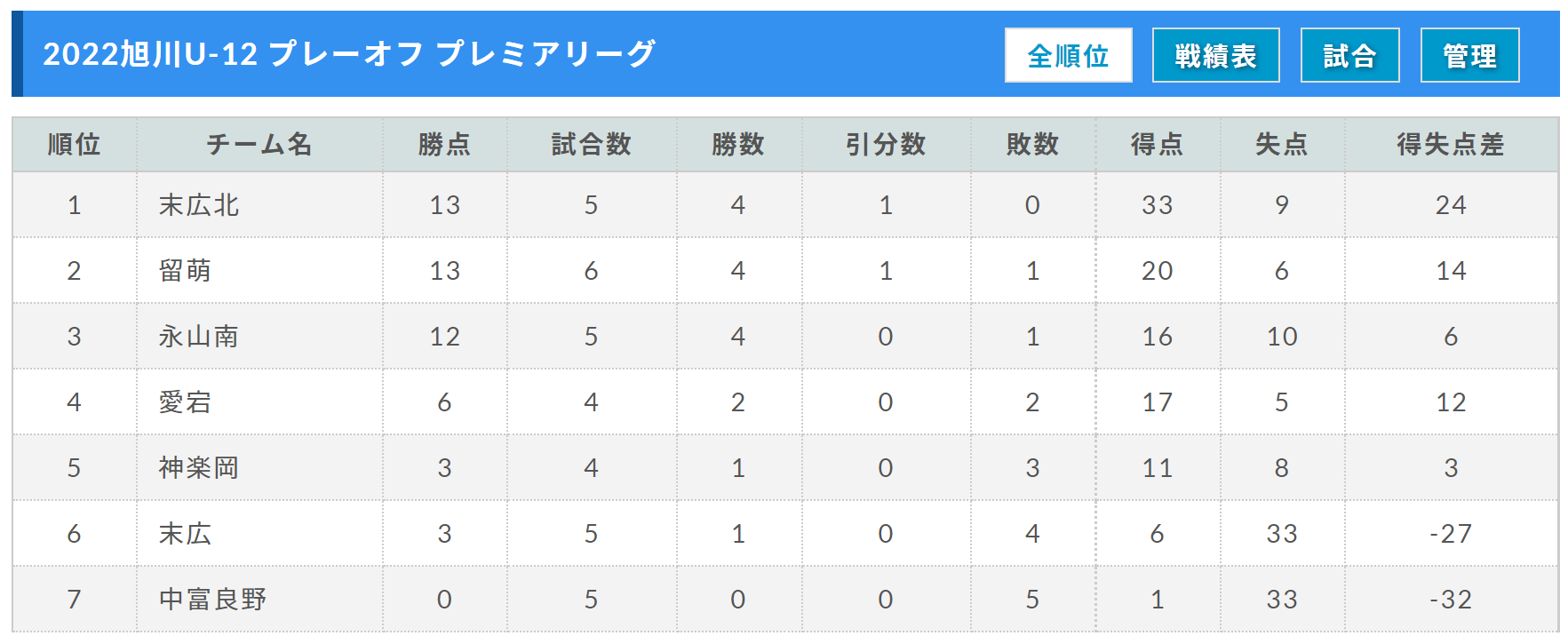
Task: Click the 引分数 column header
Action: pyautogui.click(x=886, y=144)
